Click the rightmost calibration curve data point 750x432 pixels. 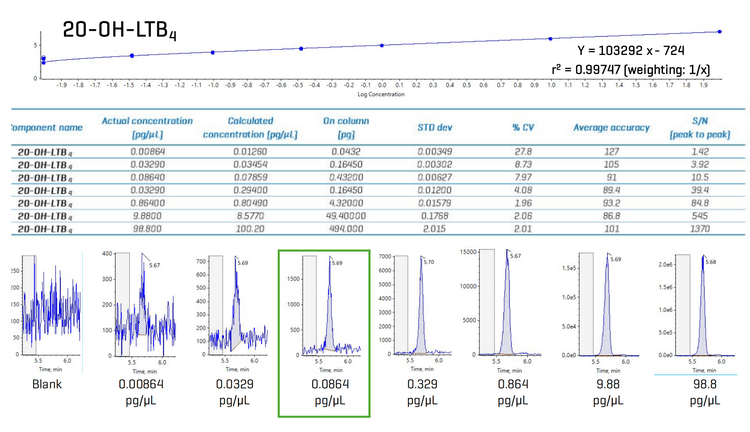719,32
